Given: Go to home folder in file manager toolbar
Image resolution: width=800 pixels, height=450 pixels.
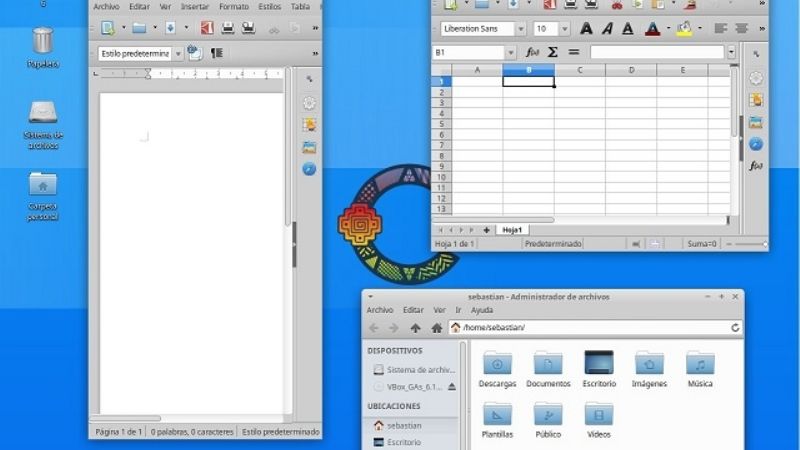Looking at the screenshot, I should (x=436, y=328).
